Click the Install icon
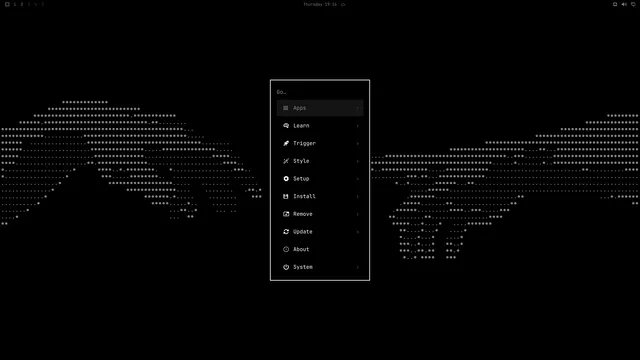This screenshot has width=640, height=360. pos(286,196)
